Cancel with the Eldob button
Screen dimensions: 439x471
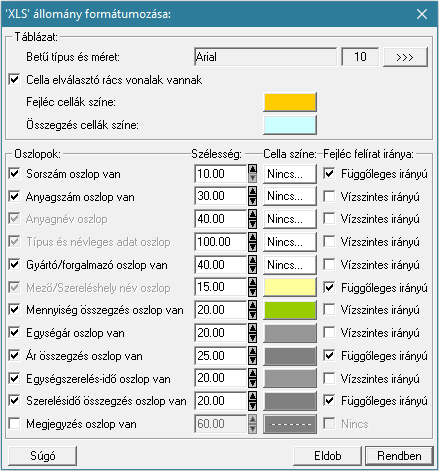pos(328,456)
